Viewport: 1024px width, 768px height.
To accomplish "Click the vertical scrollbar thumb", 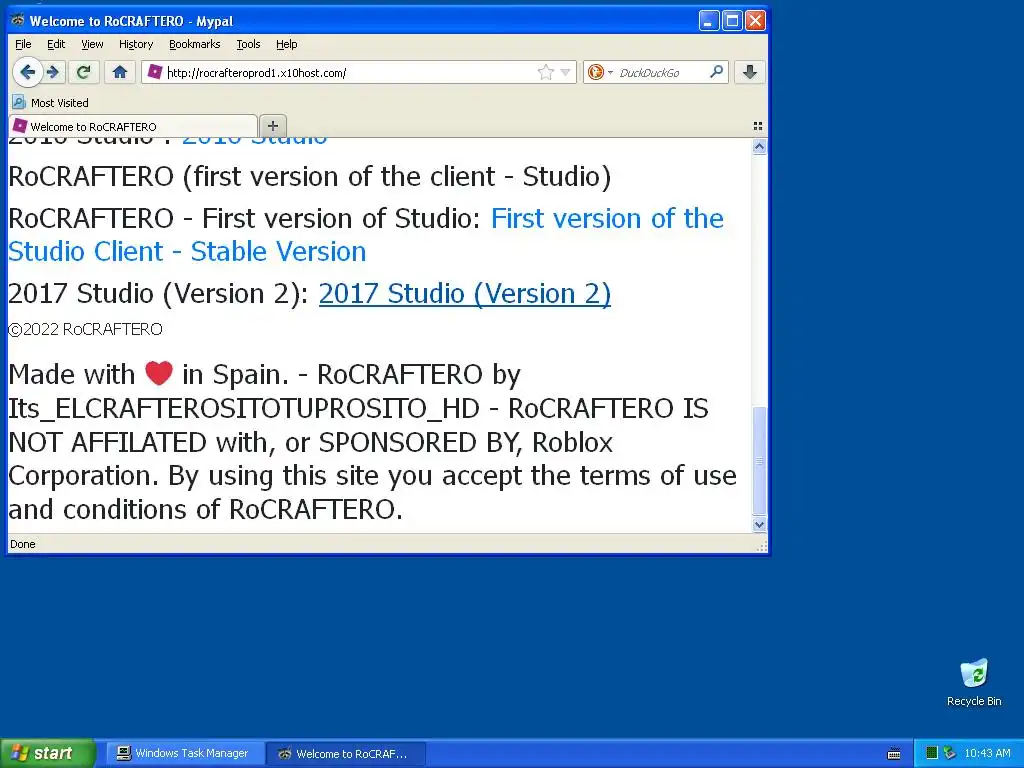I will (x=759, y=461).
